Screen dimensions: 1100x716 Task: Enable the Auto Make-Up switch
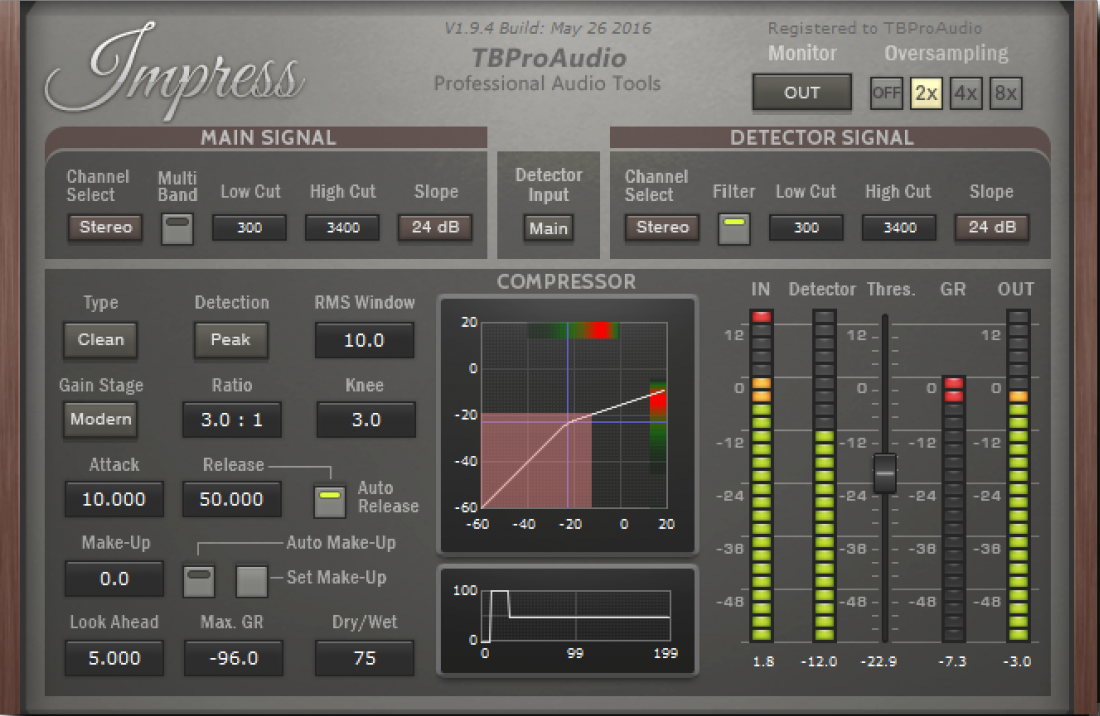199,581
